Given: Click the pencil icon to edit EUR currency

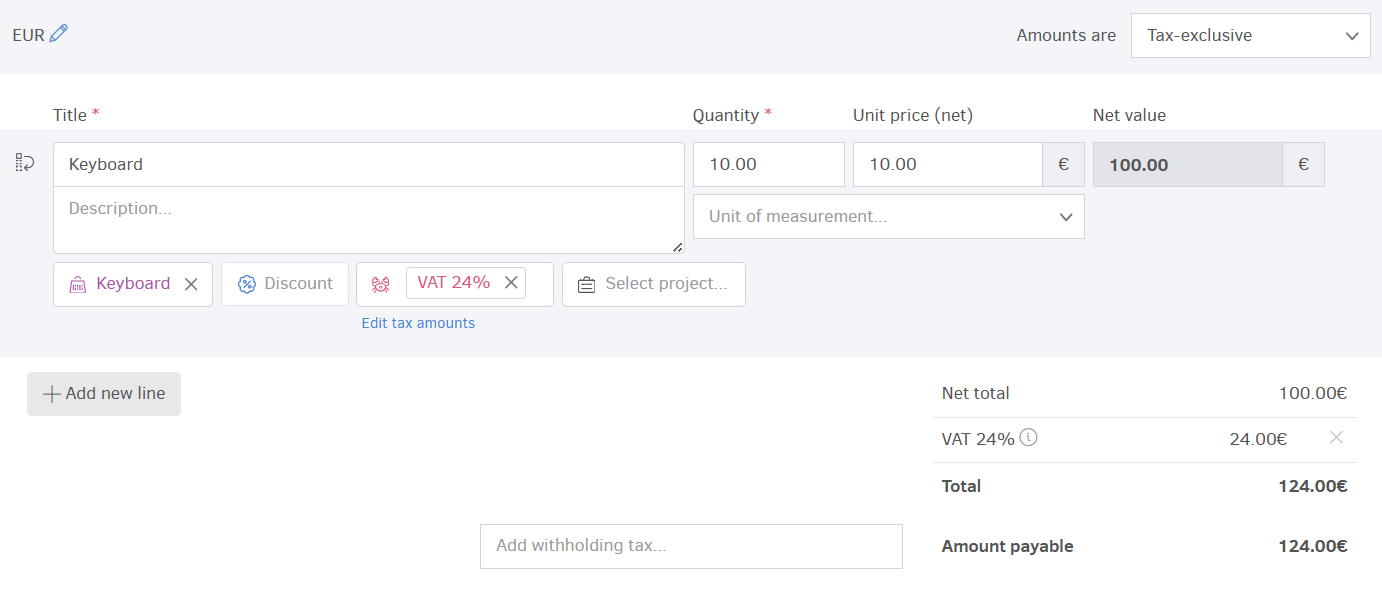Looking at the screenshot, I should pyautogui.click(x=57, y=33).
